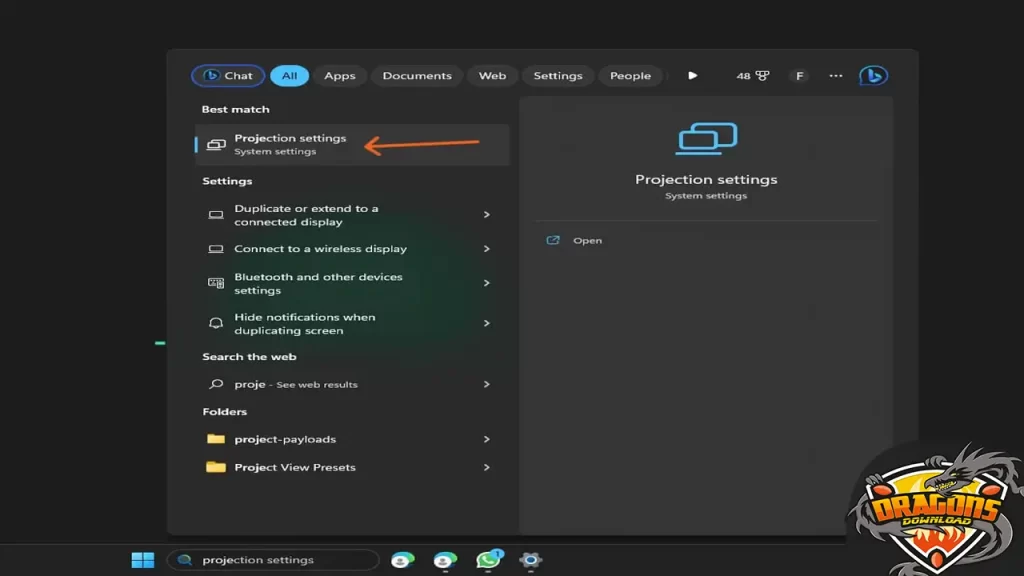The height and width of the screenshot is (576, 1024).
Task: Open Project View Presets folder
Action: [x=294, y=467]
